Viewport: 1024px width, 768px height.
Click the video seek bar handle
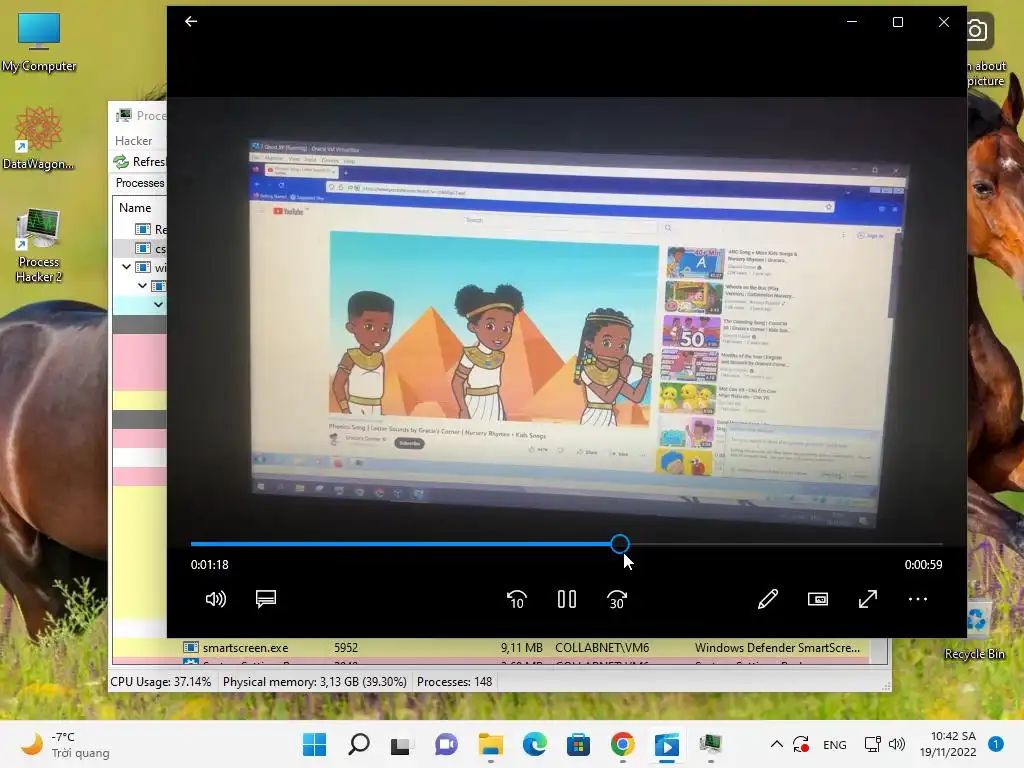620,543
